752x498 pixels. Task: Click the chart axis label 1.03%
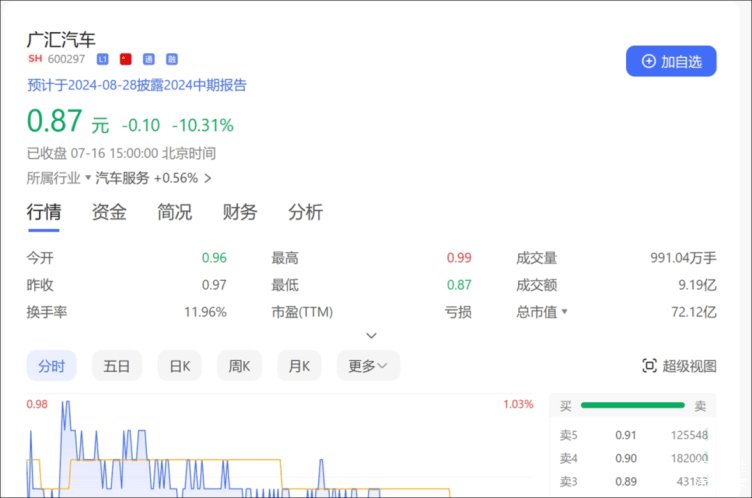[518, 404]
